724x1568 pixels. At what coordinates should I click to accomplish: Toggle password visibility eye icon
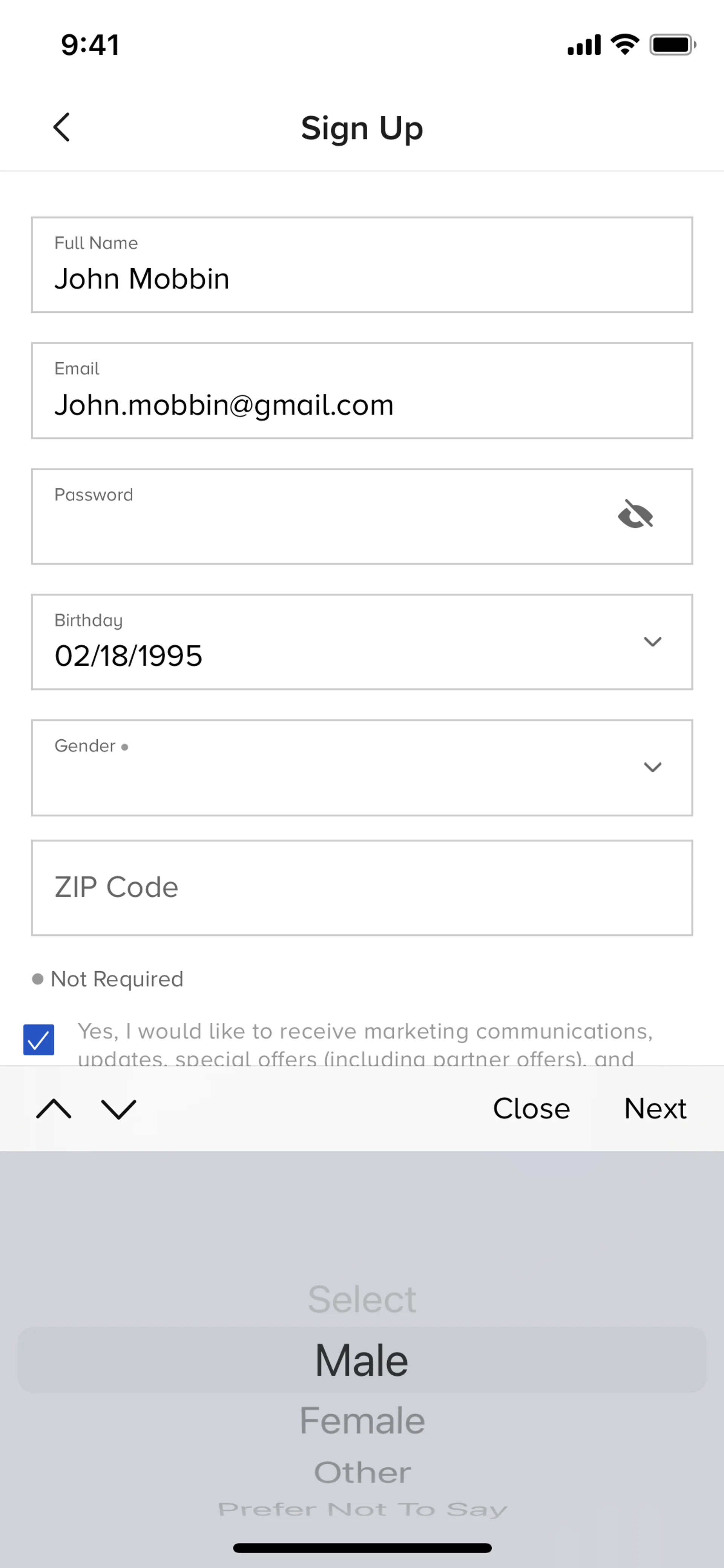635,514
